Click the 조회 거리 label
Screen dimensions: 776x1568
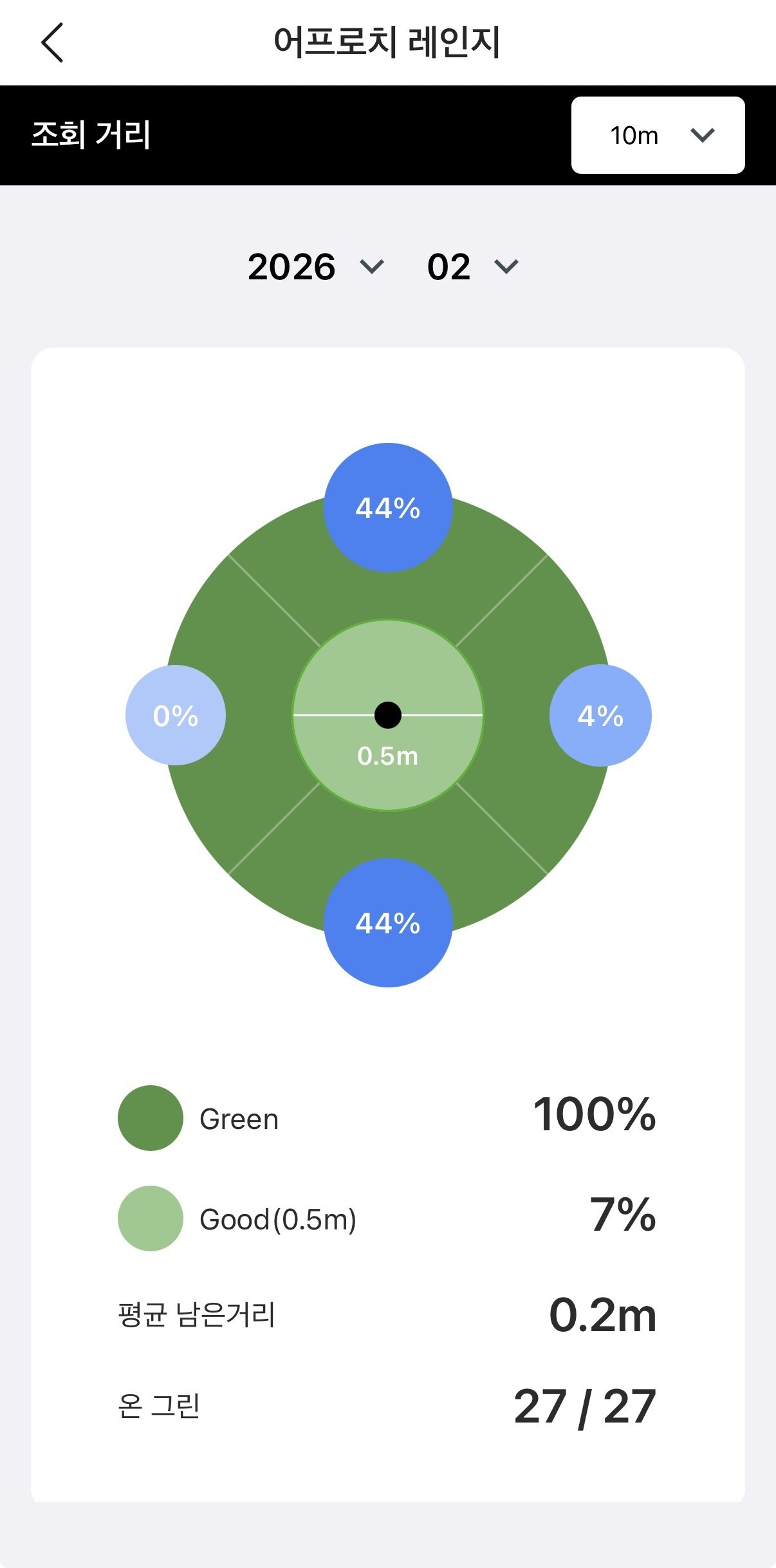(91, 135)
